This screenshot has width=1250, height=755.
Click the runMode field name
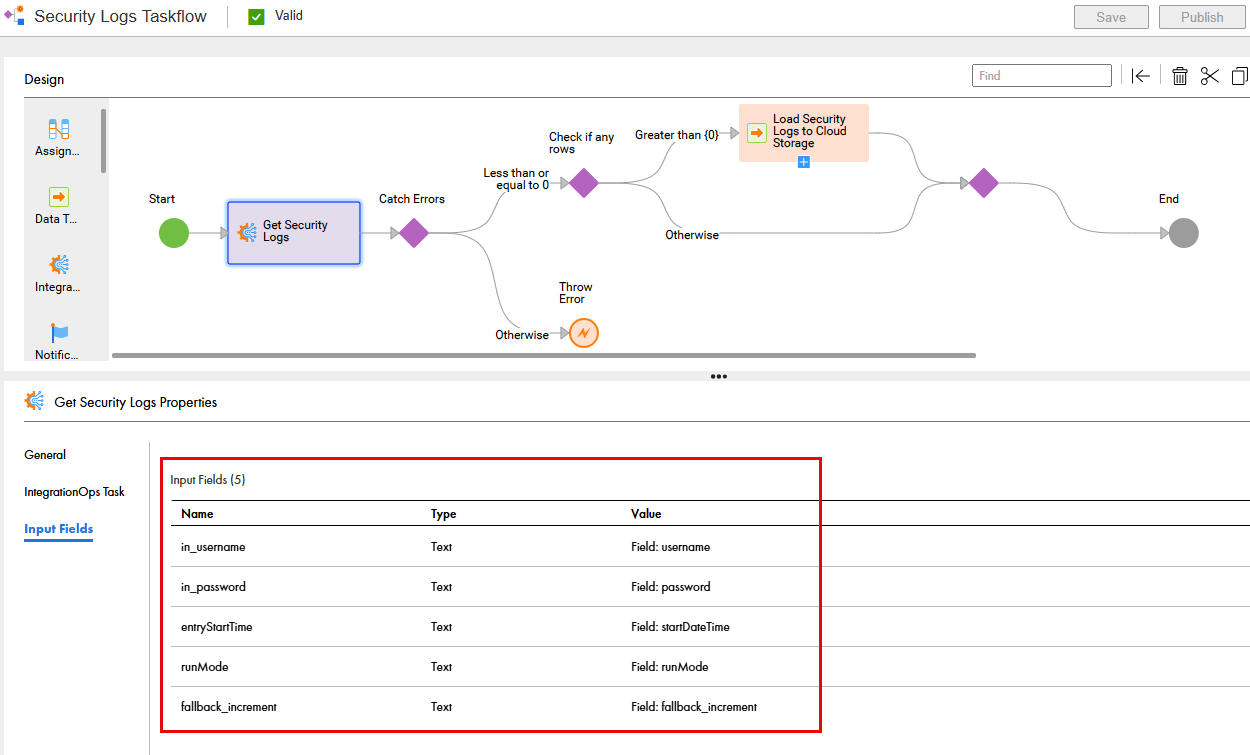click(205, 667)
